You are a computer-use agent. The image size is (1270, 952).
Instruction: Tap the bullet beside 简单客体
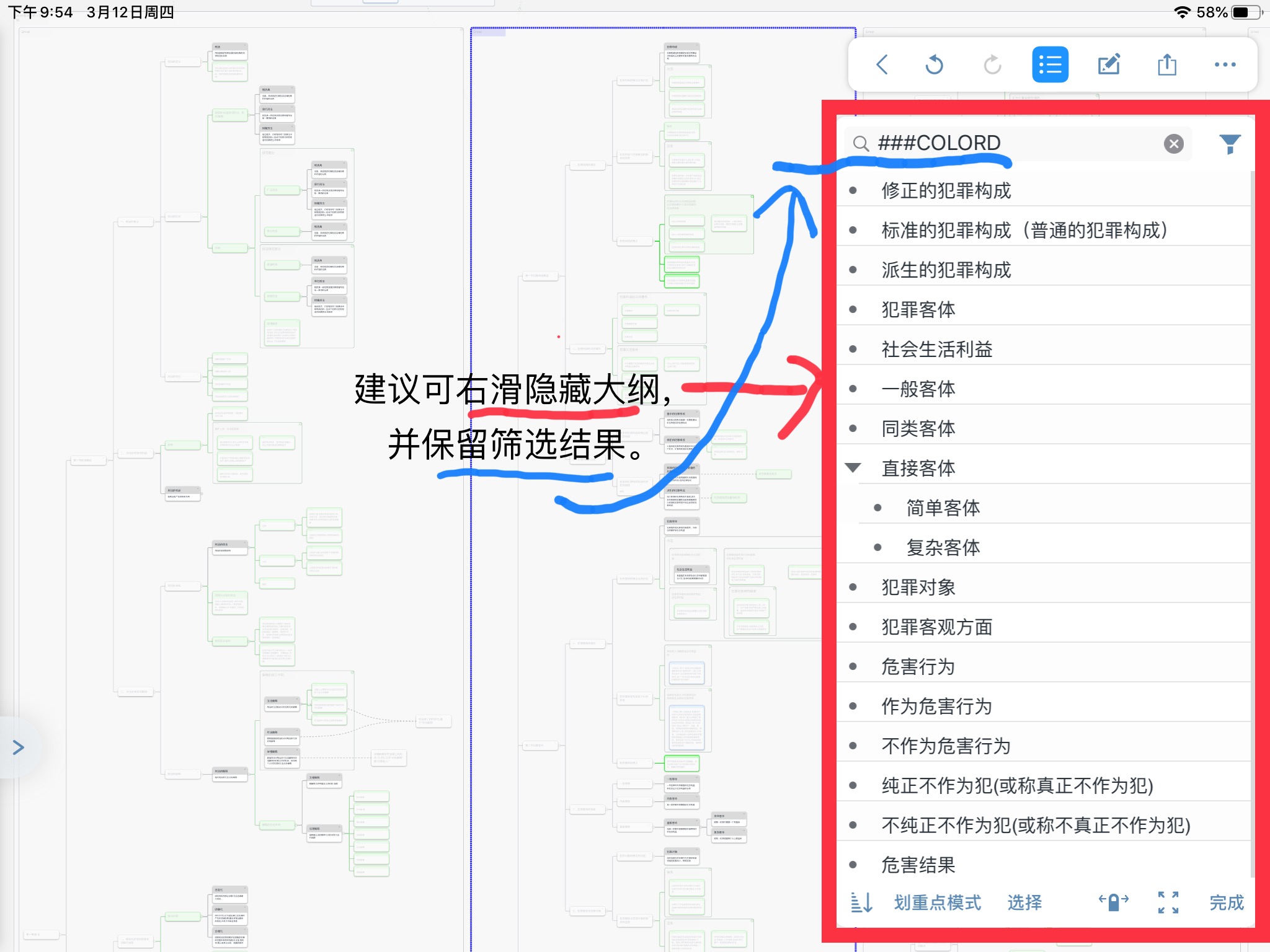[x=877, y=508]
